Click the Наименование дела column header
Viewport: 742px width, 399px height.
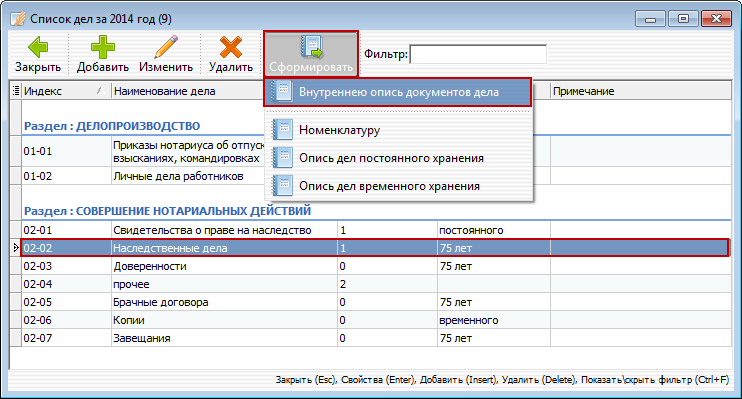click(x=188, y=91)
